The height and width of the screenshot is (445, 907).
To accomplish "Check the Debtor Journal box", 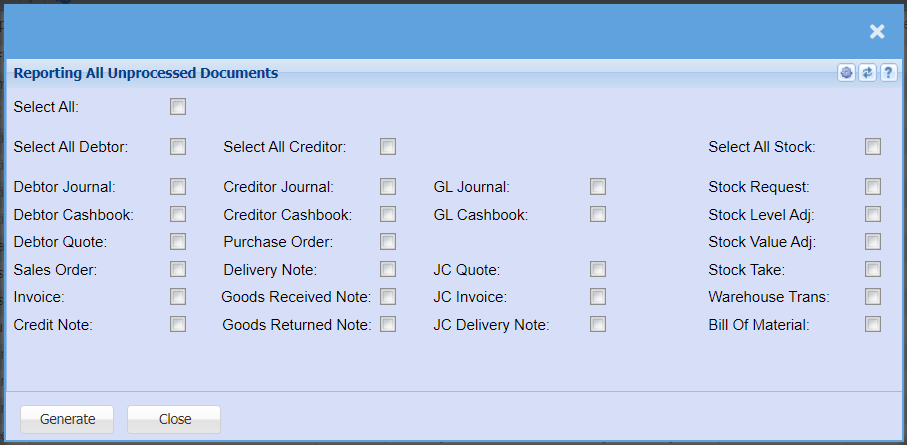I will pyautogui.click(x=178, y=186).
